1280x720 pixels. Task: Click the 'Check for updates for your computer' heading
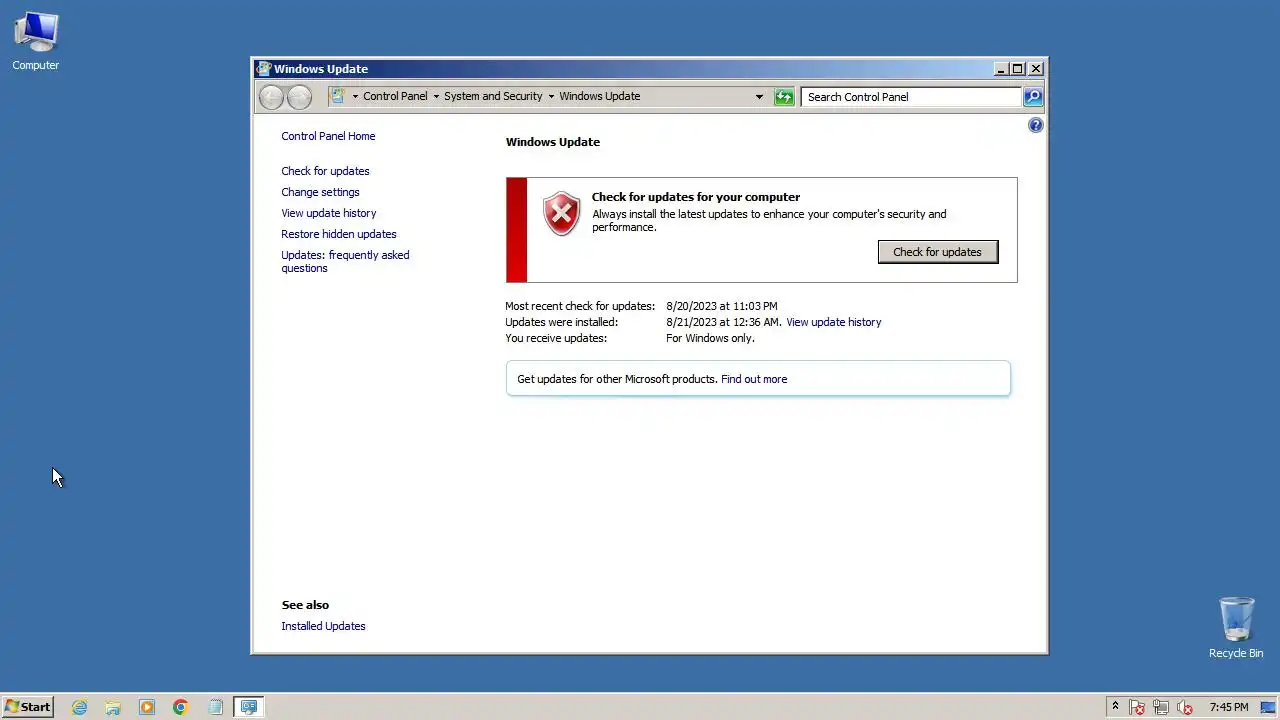click(695, 197)
